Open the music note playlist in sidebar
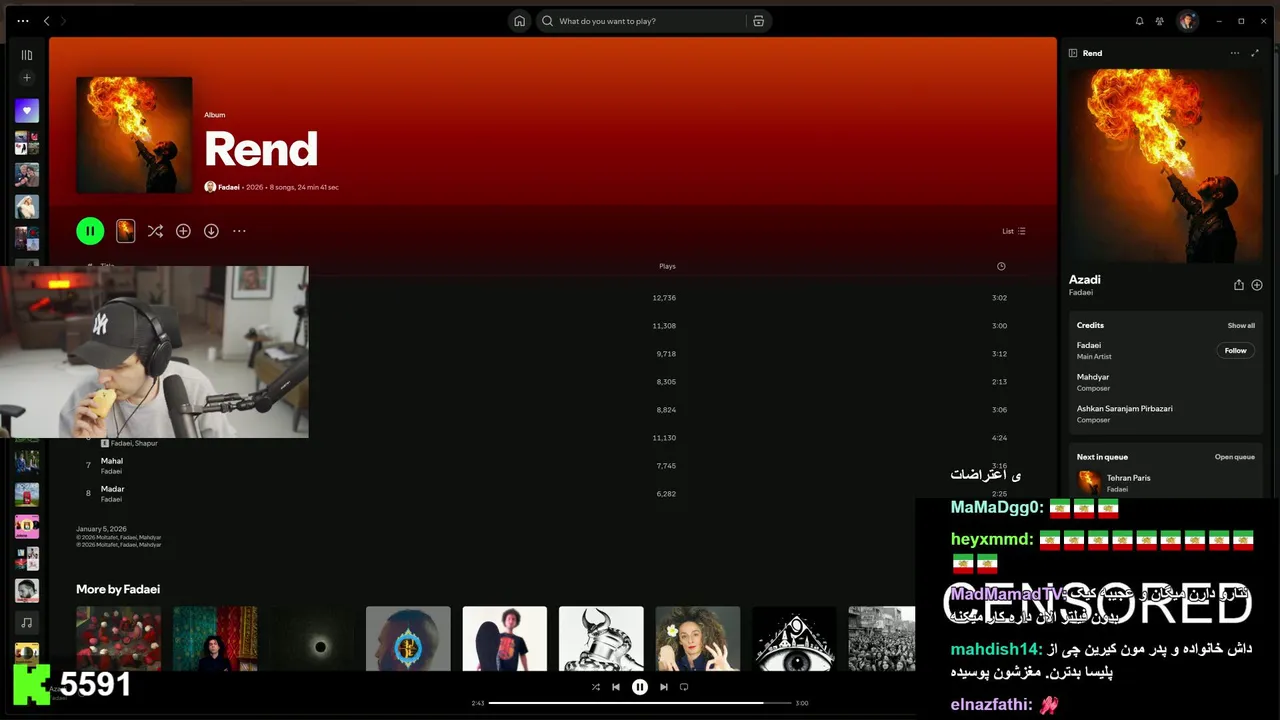Image resolution: width=1280 pixels, height=720 pixels. 27,622
